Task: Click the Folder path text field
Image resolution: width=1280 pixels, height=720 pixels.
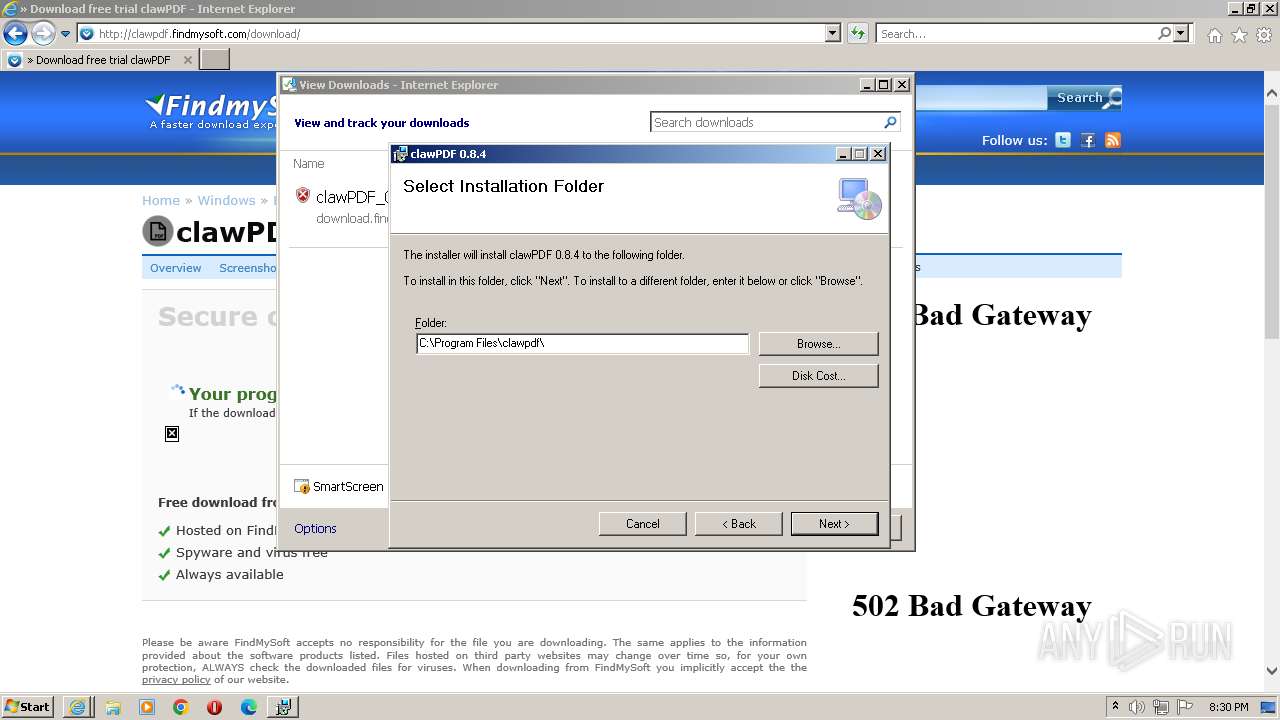Action: (x=582, y=343)
